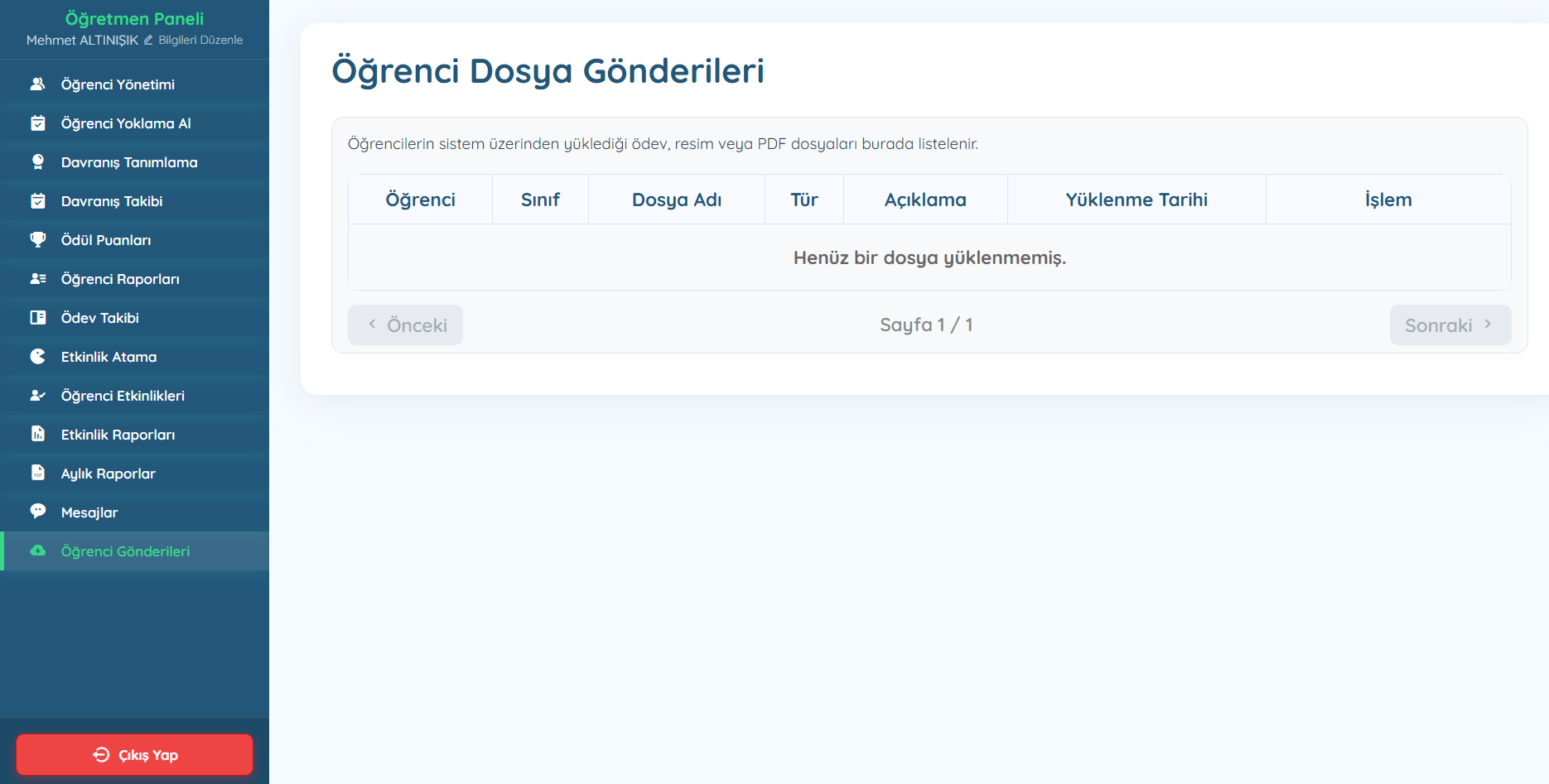Click the Önceki pagination button
This screenshot has height=784, width=1549.
[x=405, y=325]
